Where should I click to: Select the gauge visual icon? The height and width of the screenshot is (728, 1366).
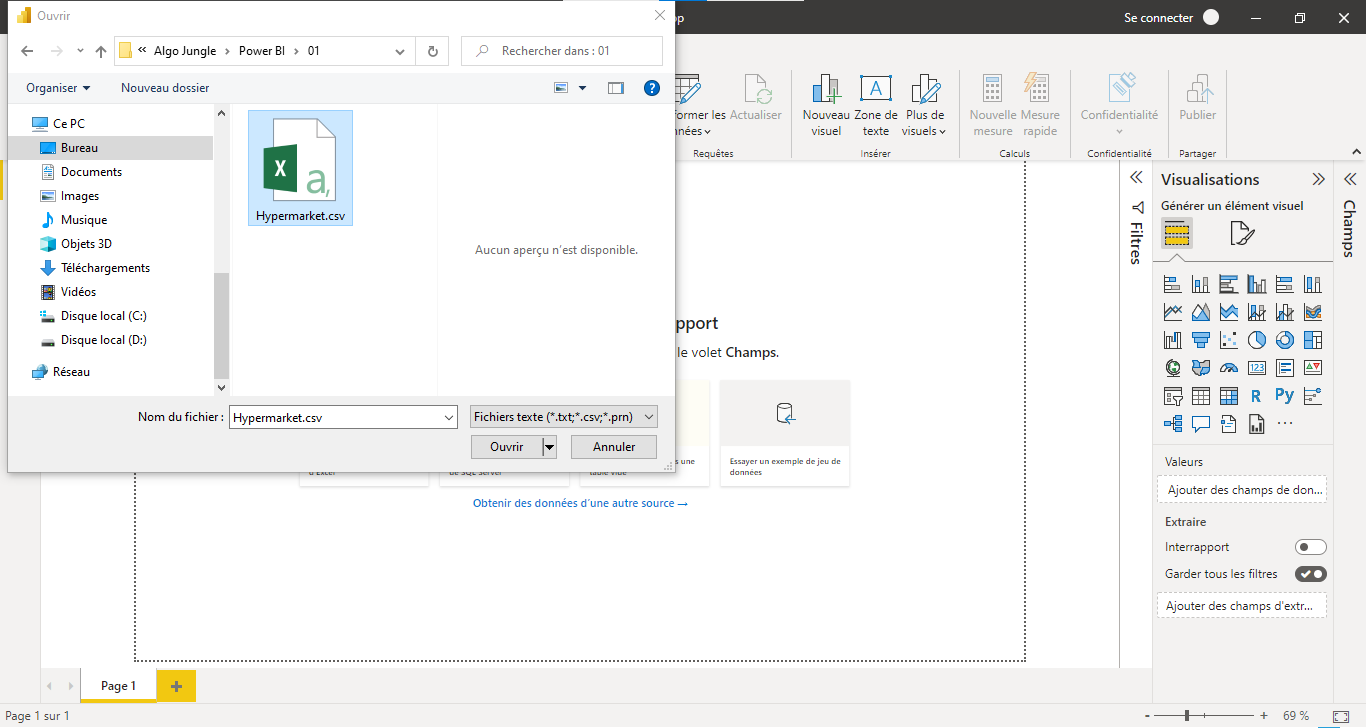click(1229, 368)
